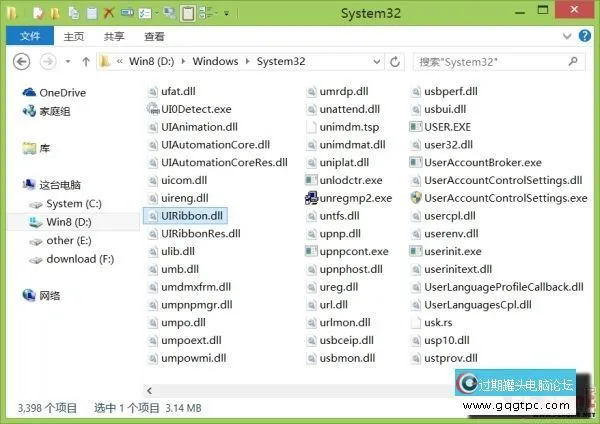This screenshot has height=424, width=600.
Task: Open the recent locations dropdown arrow
Action: tap(67, 61)
